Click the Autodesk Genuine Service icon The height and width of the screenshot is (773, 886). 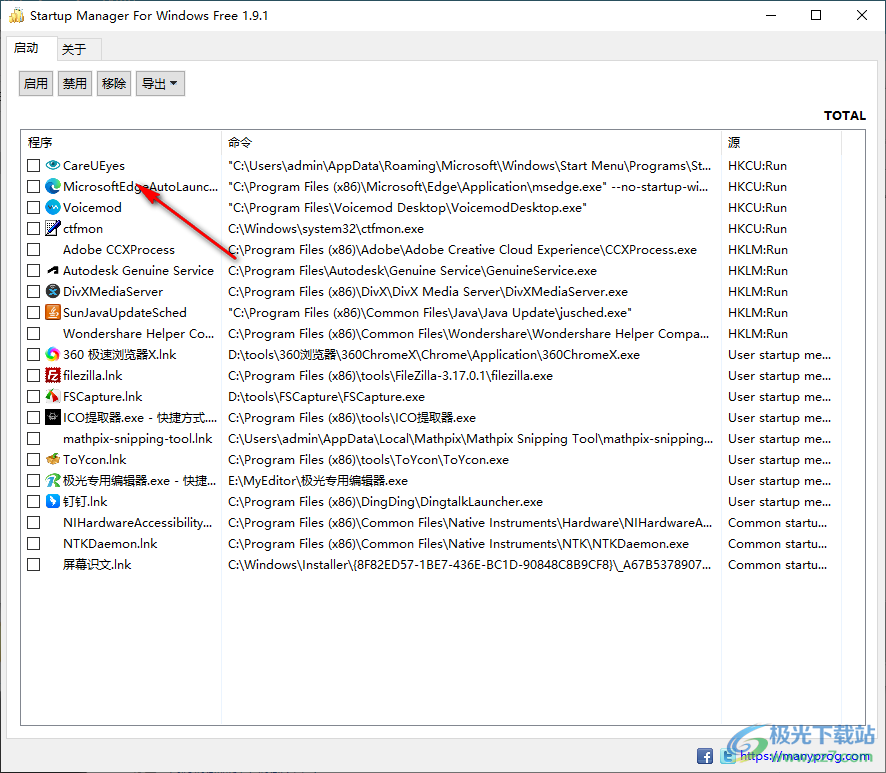click(53, 270)
